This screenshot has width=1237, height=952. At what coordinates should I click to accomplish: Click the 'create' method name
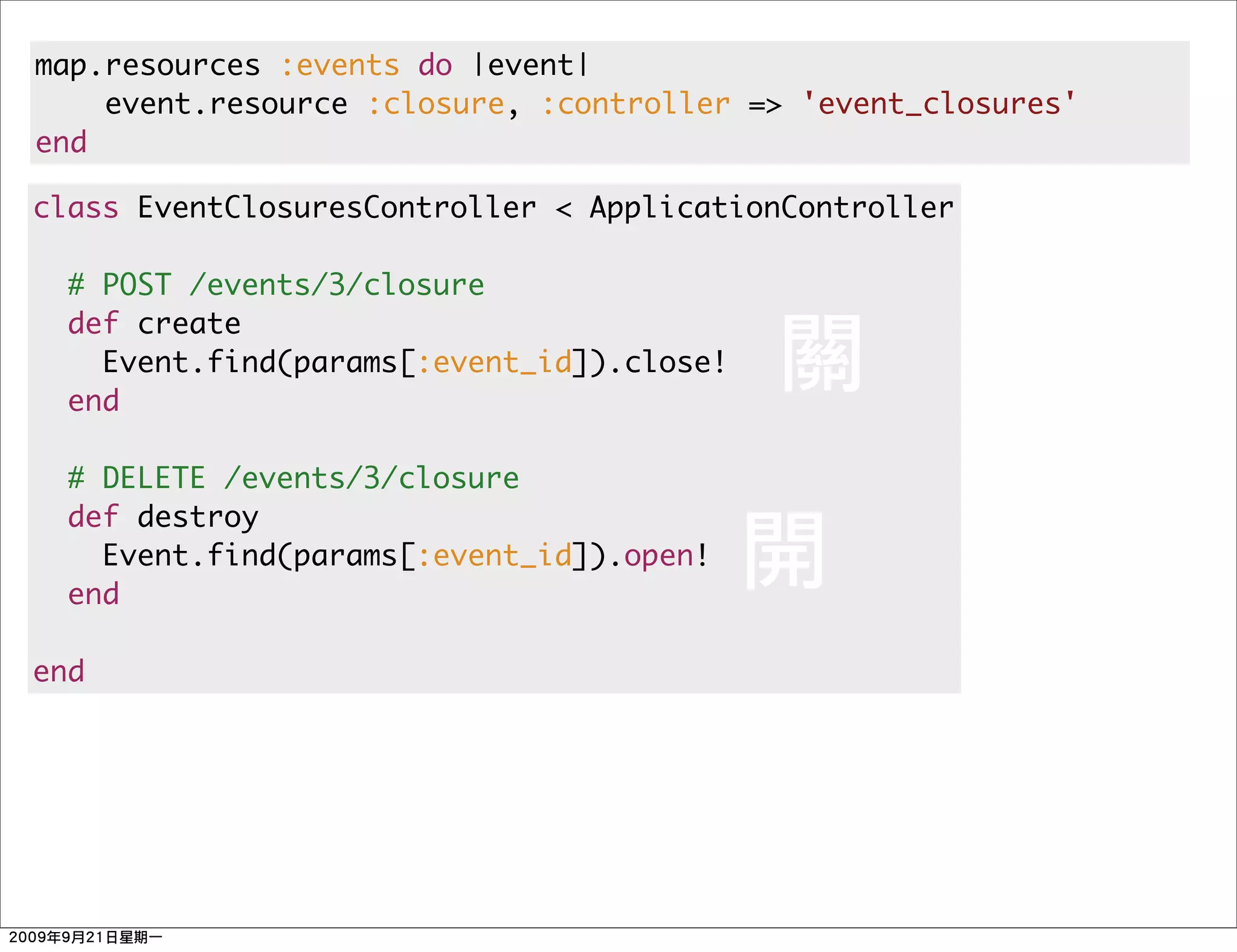pyautogui.click(x=189, y=324)
